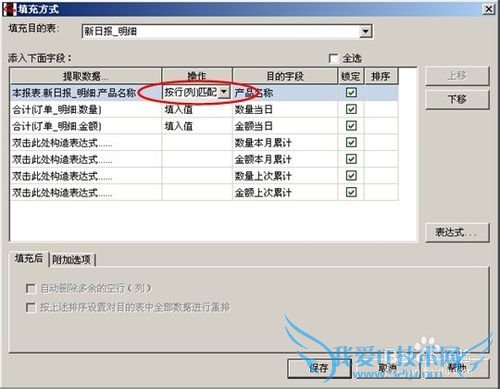Click the 排序 column header
The height and width of the screenshot is (389, 500).
click(x=381, y=76)
